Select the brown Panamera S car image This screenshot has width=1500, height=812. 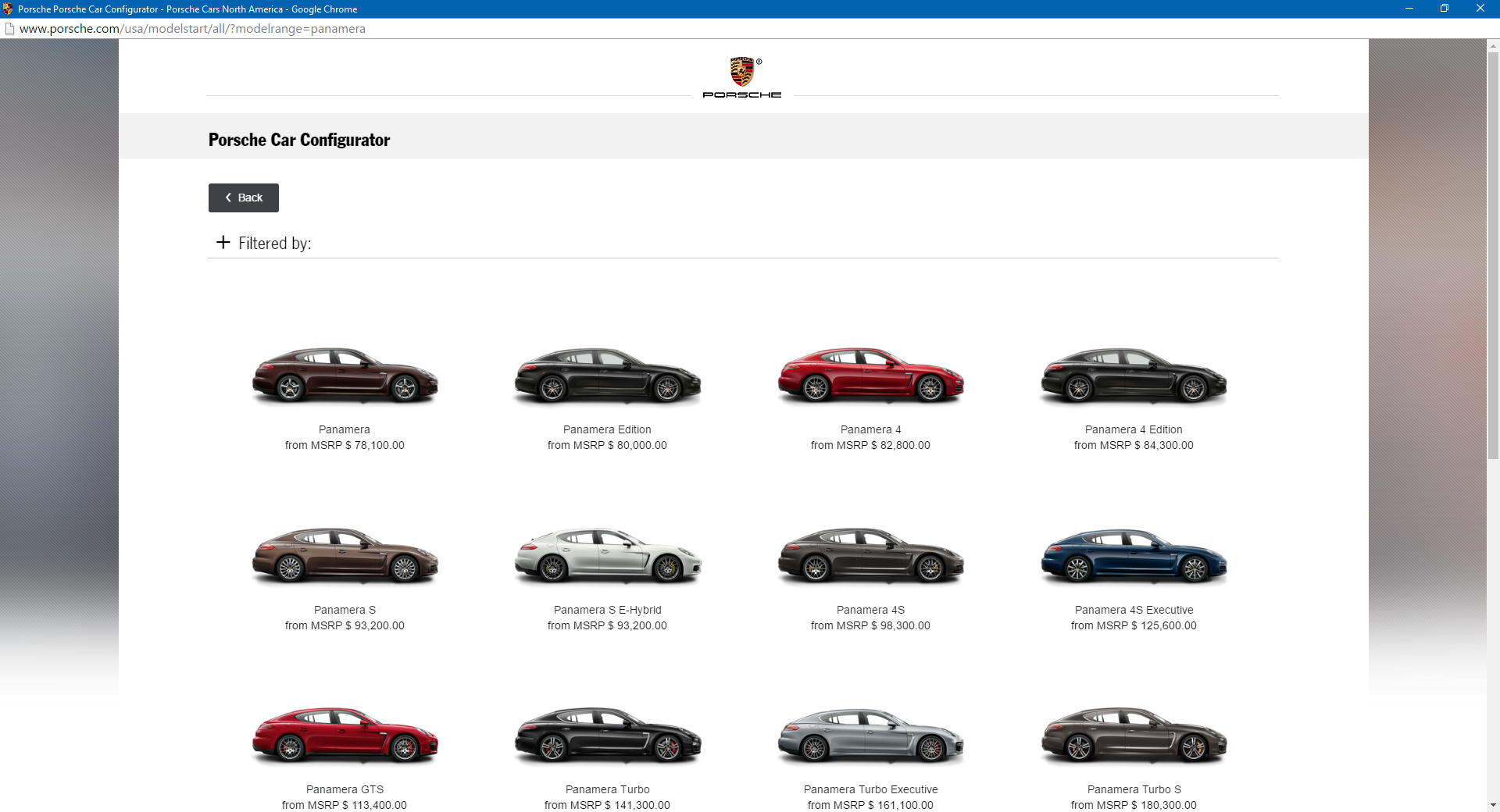[x=345, y=556]
